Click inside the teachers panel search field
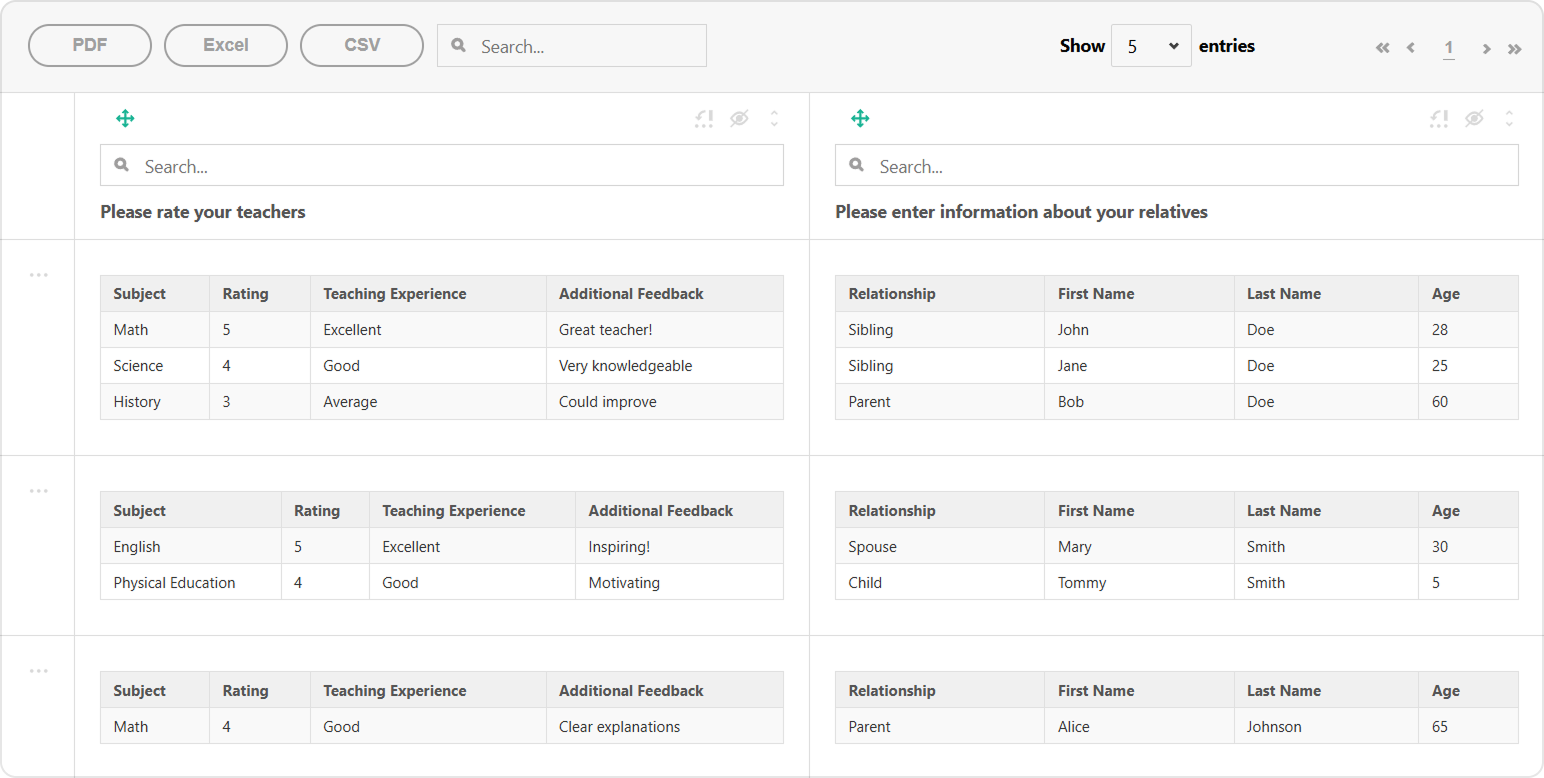Viewport: 1544px width, 778px height. coord(441,165)
